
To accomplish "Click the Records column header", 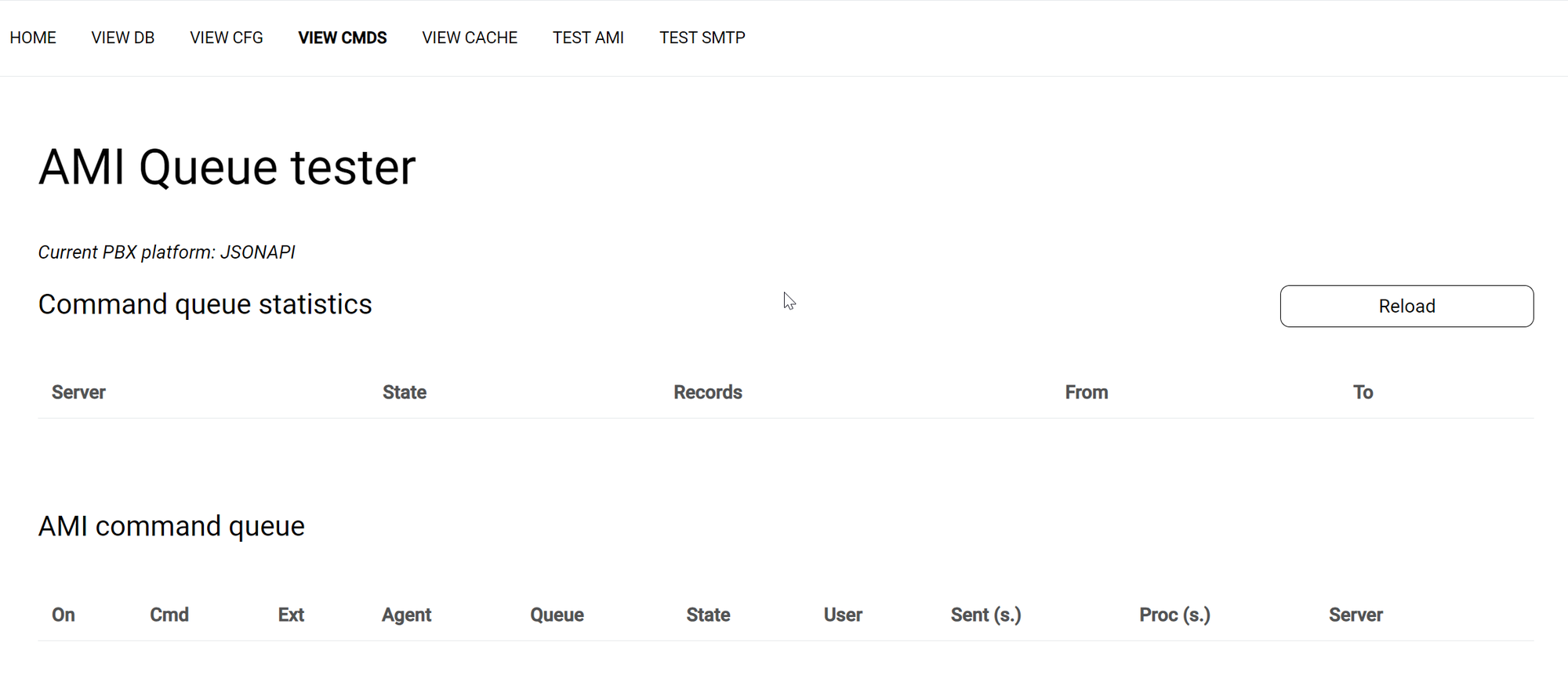I will point(707,392).
